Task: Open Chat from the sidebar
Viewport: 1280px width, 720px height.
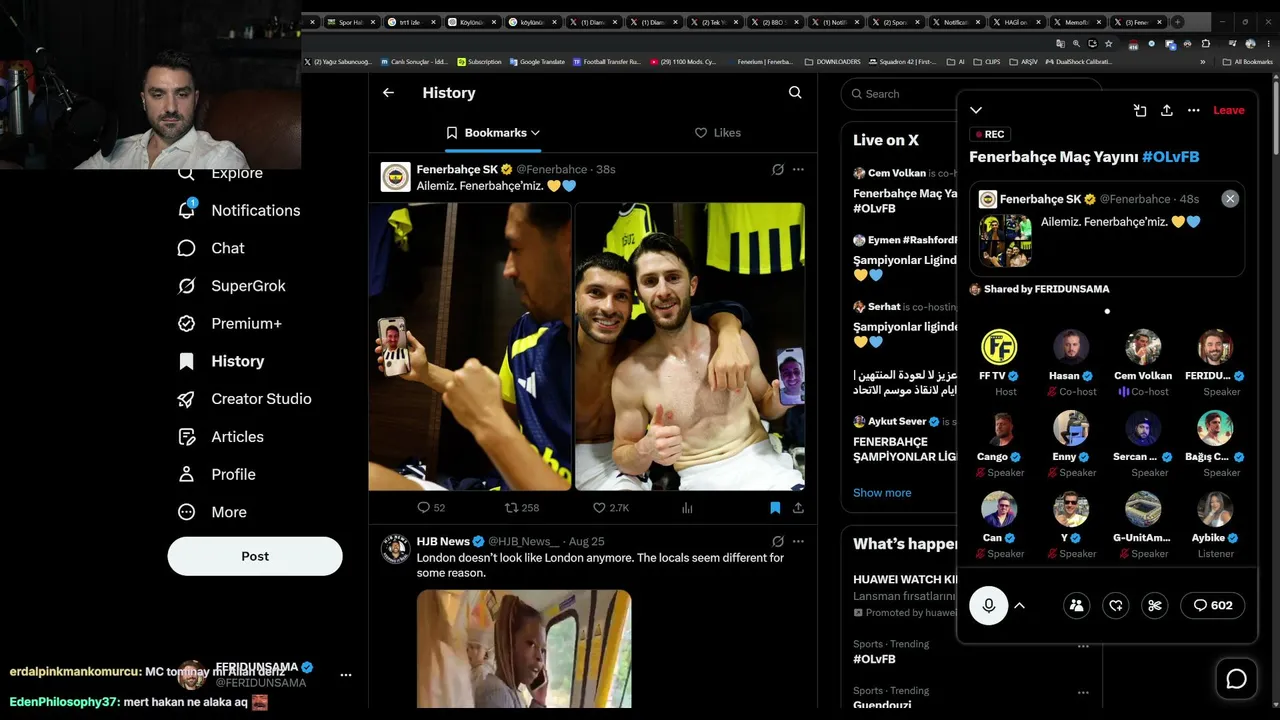Action: tap(211, 248)
